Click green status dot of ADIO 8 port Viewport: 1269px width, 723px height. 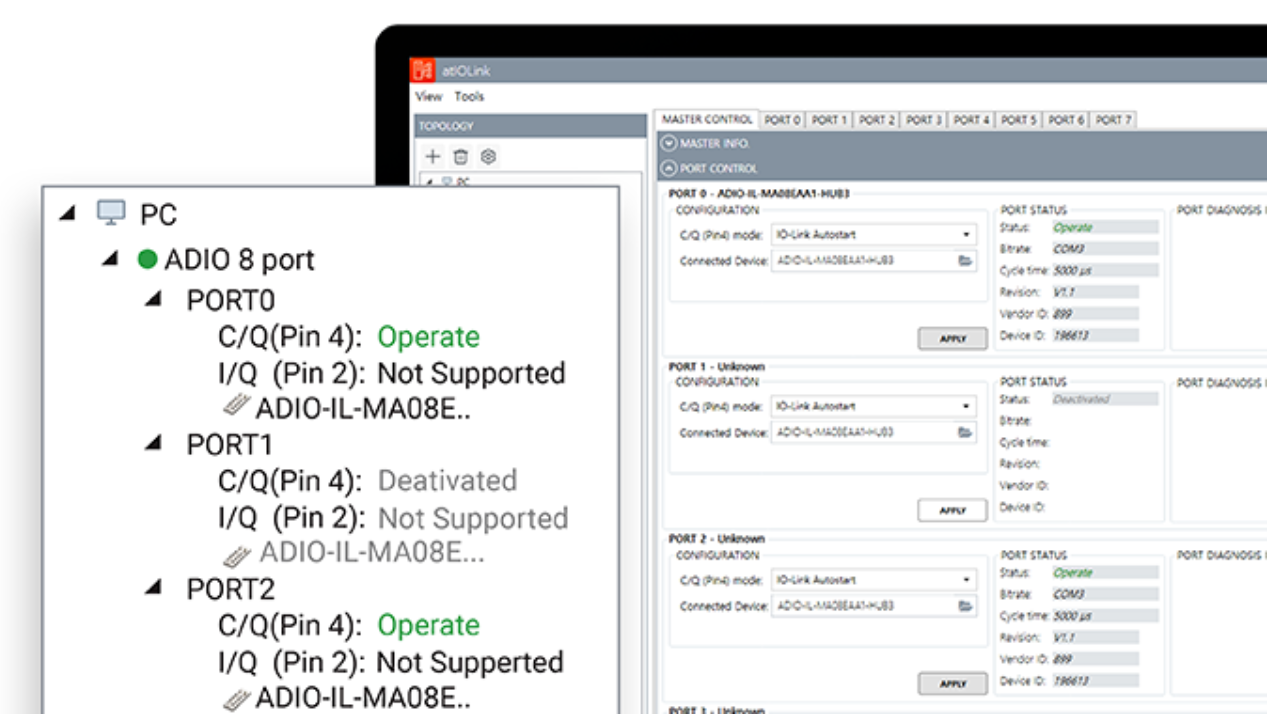148,259
